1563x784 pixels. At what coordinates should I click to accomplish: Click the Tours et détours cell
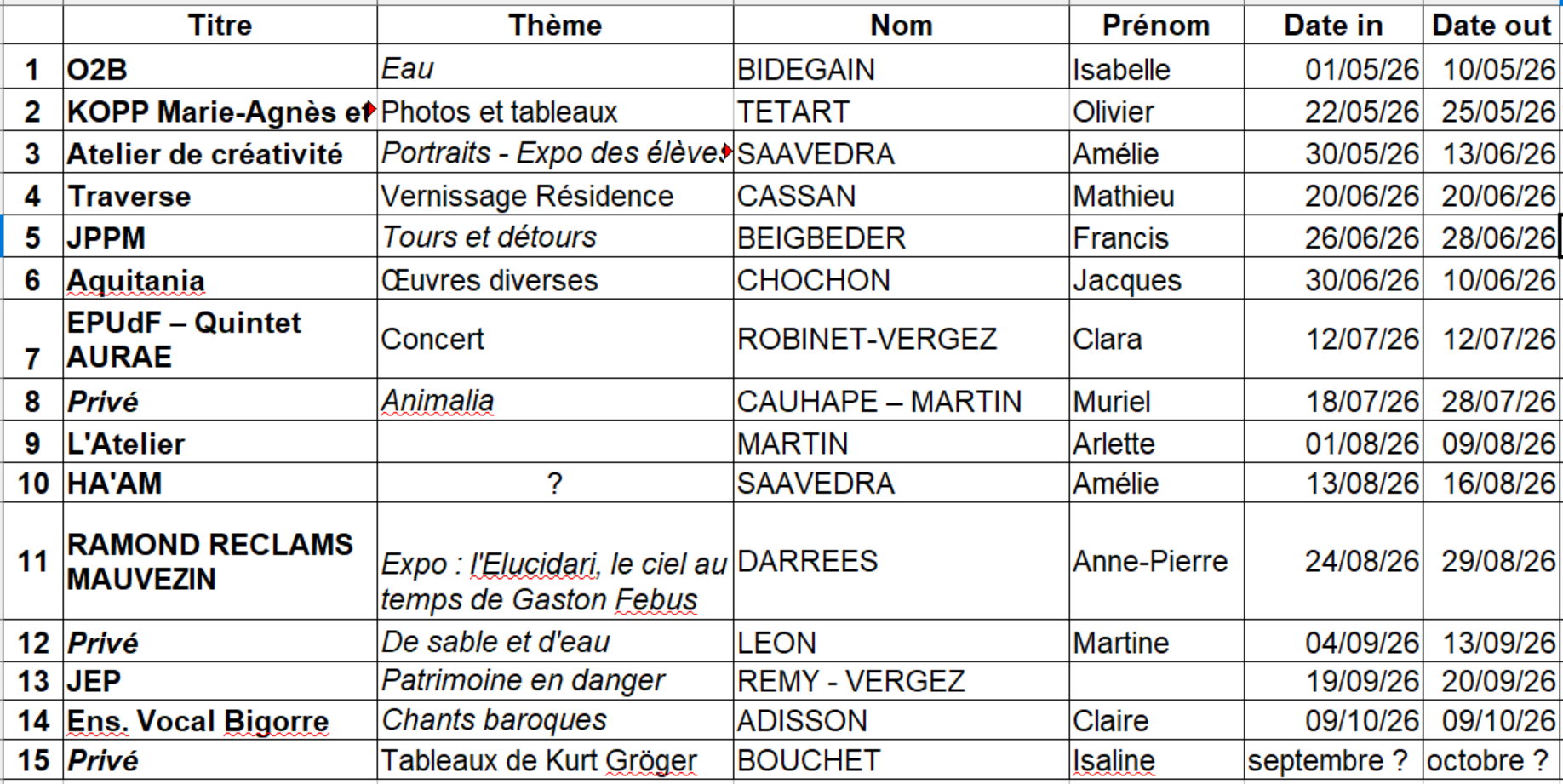pyautogui.click(x=555, y=237)
